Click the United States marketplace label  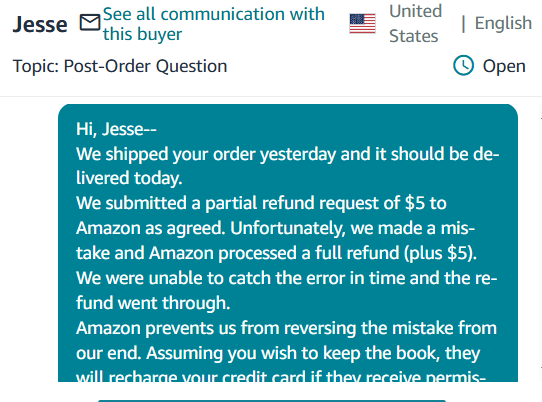click(415, 24)
